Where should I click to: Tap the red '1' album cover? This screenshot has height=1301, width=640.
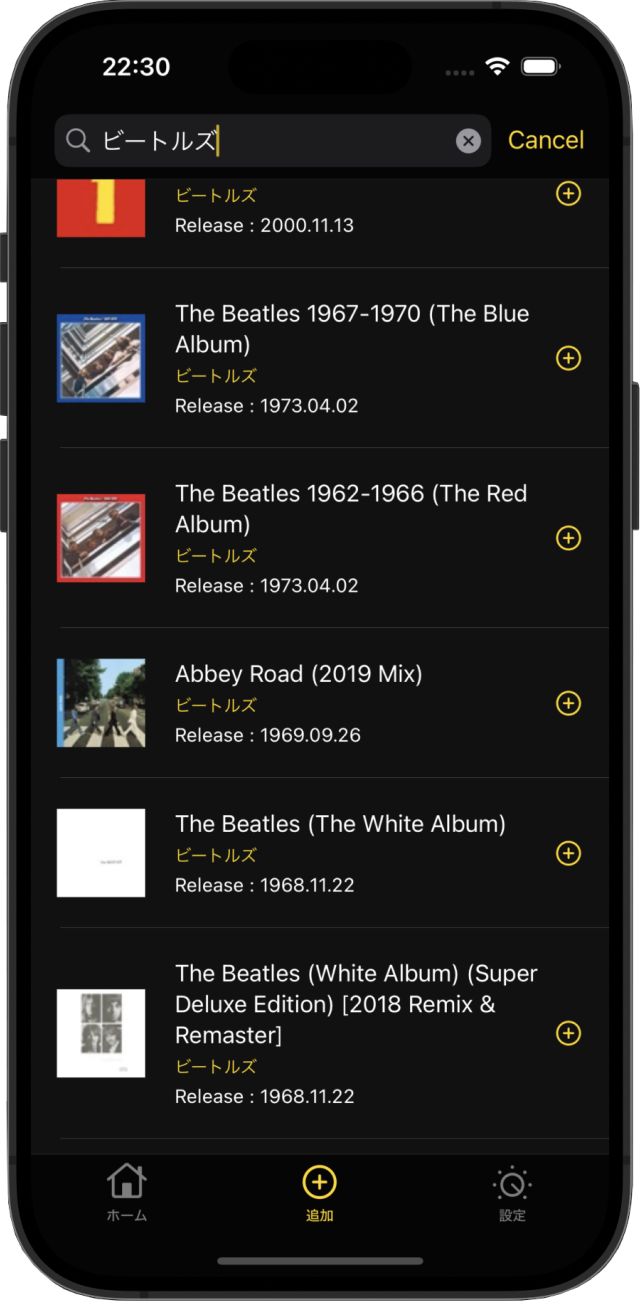(101, 208)
